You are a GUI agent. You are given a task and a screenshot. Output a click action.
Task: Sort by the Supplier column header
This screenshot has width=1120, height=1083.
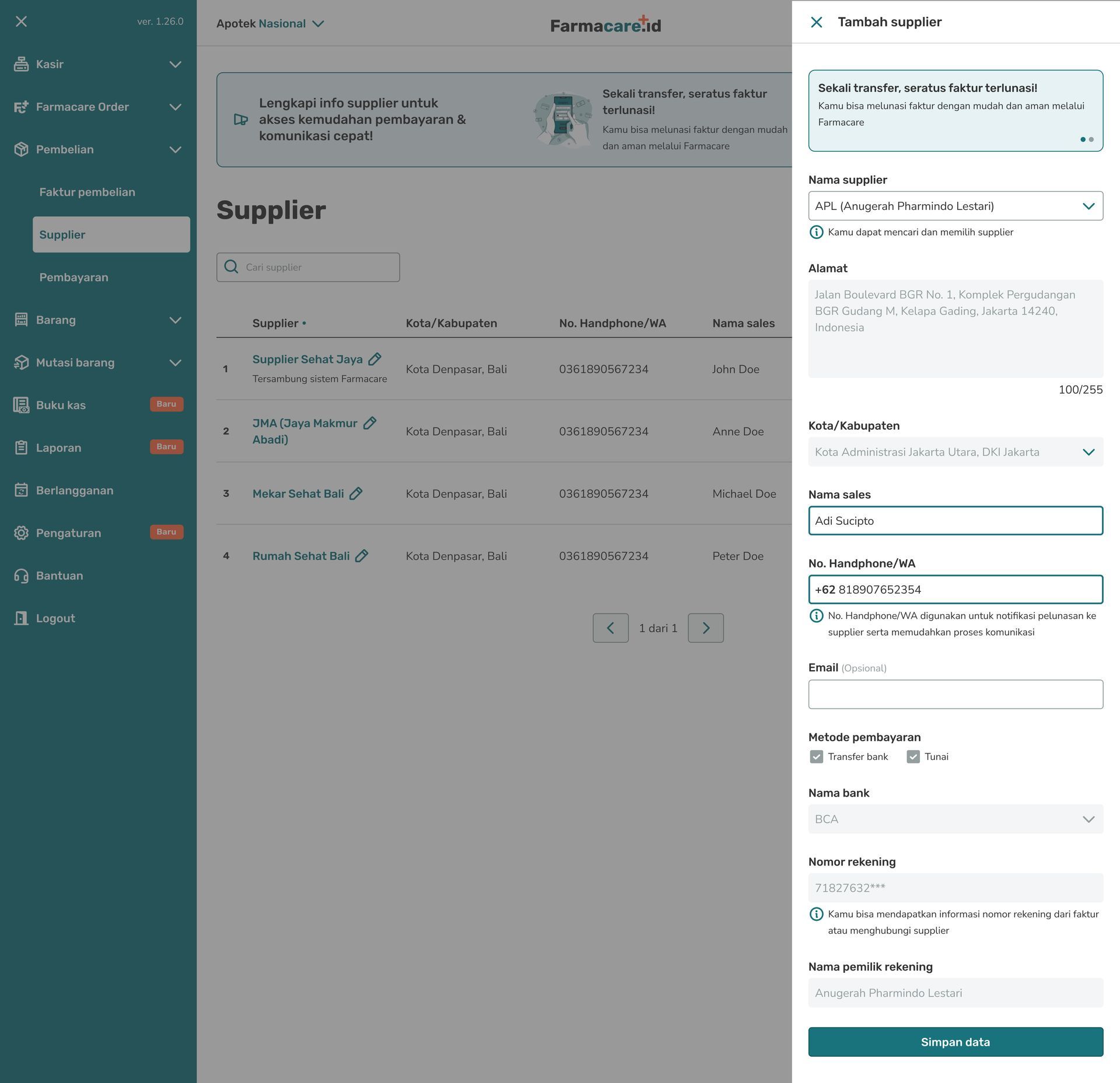(x=279, y=323)
